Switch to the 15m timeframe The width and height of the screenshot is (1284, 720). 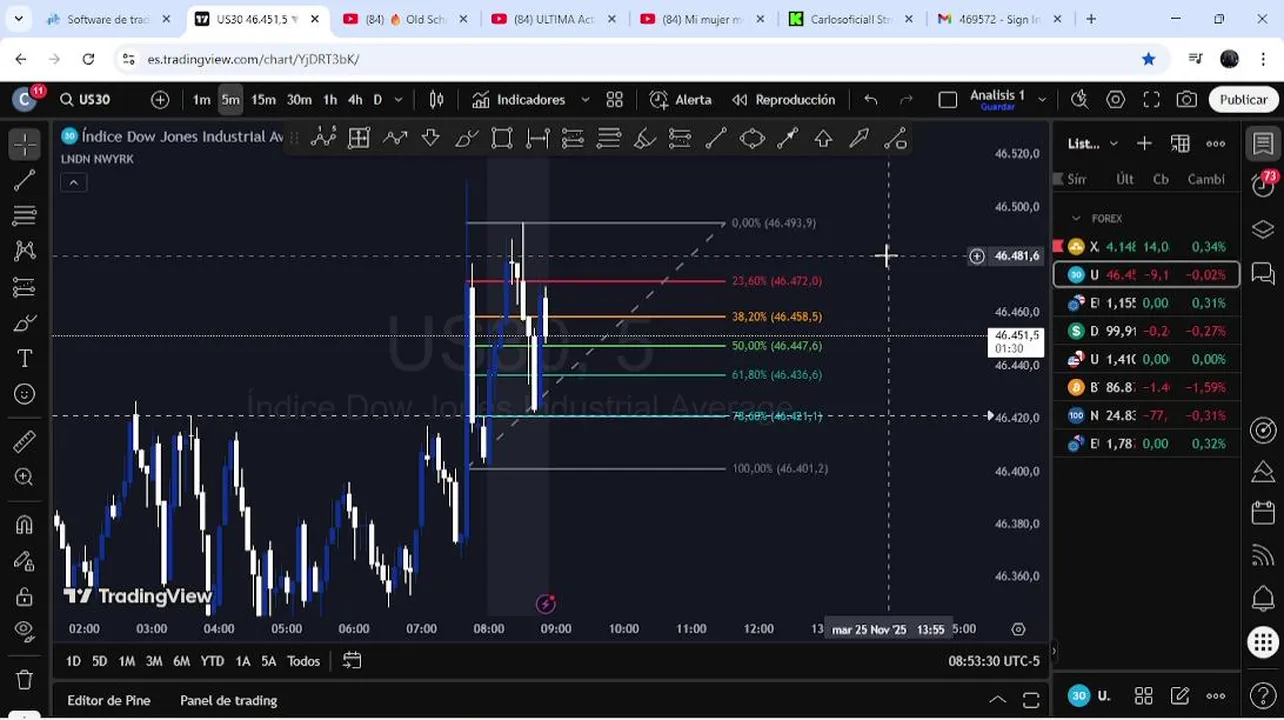point(263,99)
